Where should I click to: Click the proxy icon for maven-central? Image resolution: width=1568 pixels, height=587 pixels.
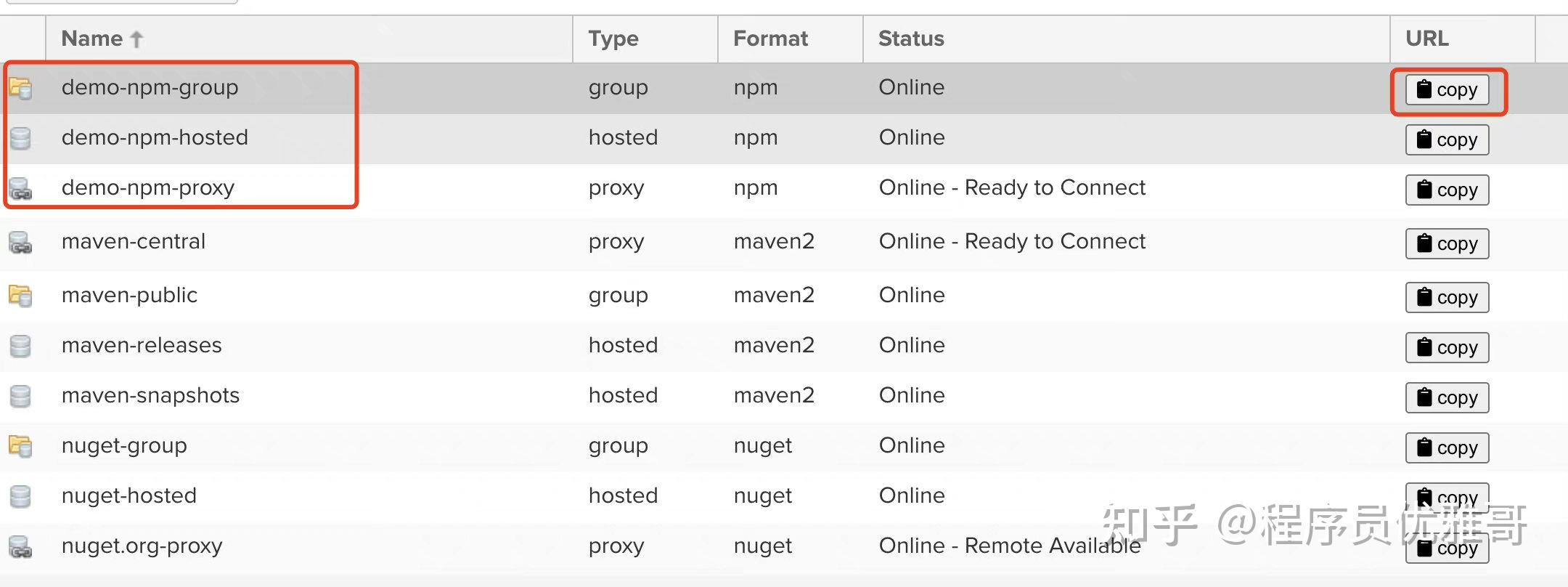pos(22,243)
